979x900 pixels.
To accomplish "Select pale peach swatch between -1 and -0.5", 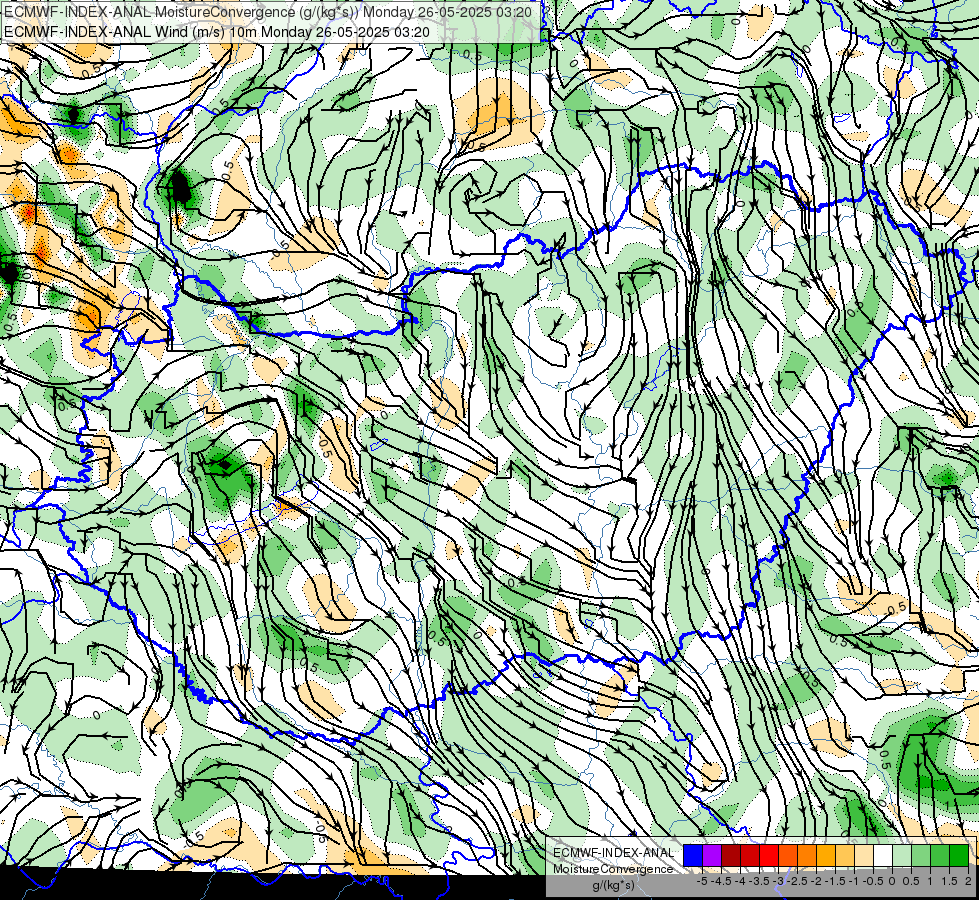I will click(864, 856).
